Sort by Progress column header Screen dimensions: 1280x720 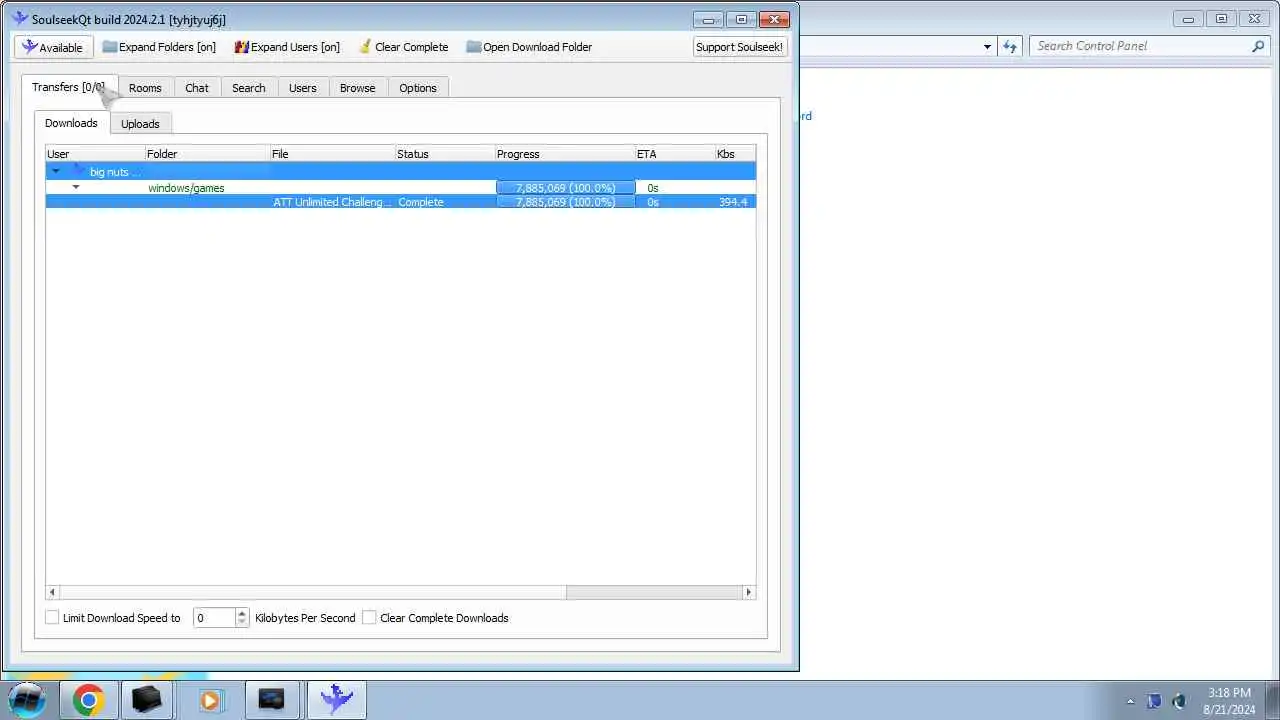point(565,154)
